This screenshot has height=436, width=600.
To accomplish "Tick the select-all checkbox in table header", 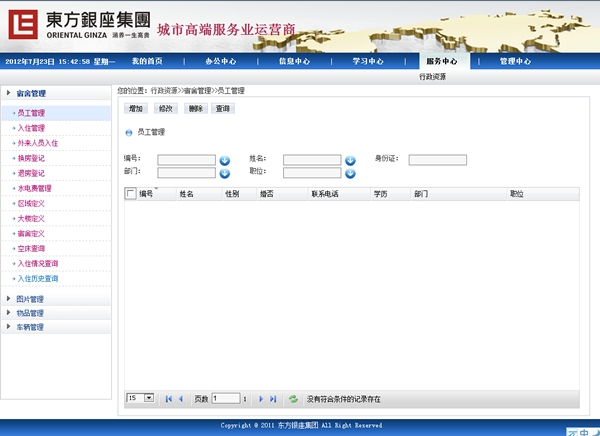I will pos(130,193).
